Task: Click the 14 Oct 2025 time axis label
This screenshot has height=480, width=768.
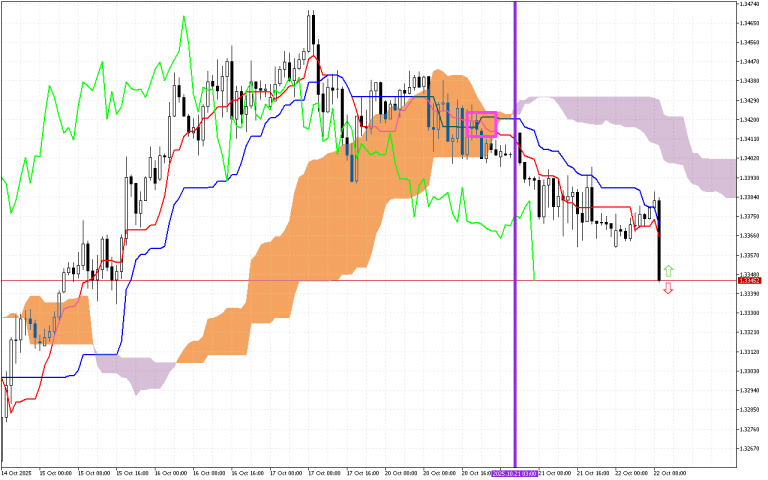Action: pyautogui.click(x=17, y=473)
